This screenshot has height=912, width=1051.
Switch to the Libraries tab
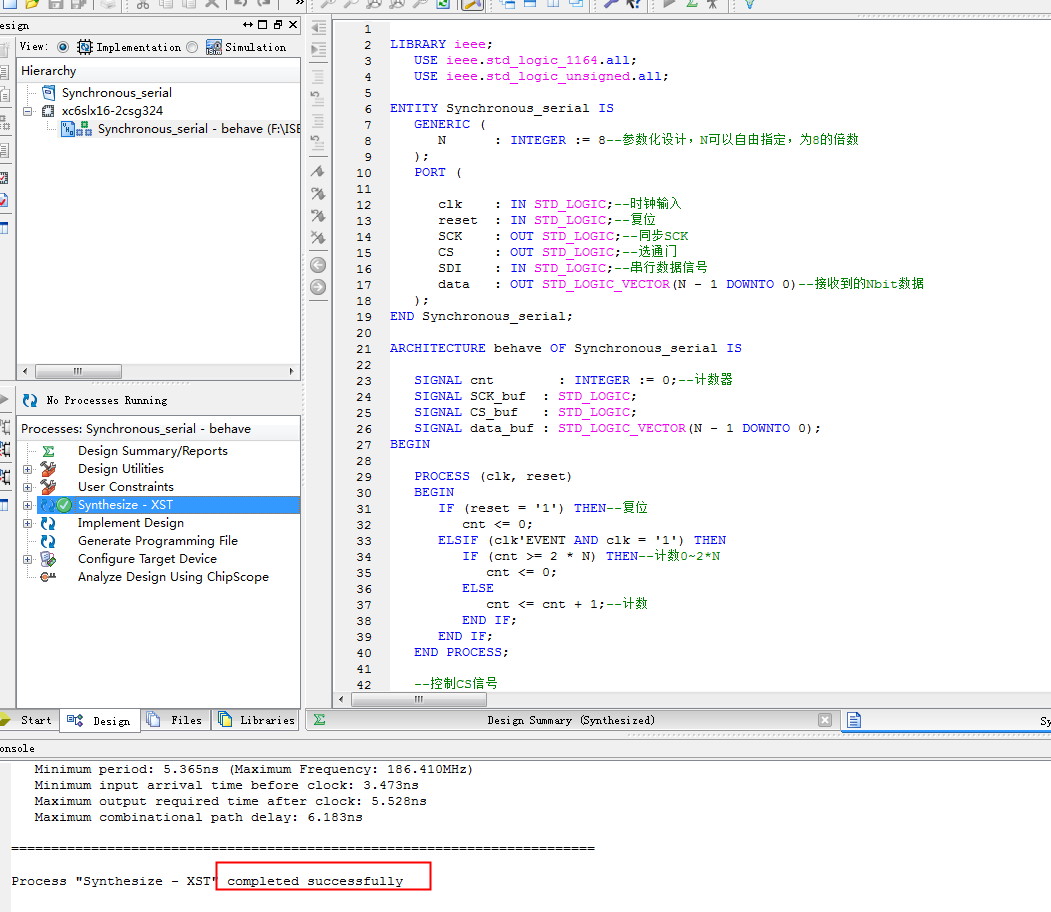click(x=256, y=720)
